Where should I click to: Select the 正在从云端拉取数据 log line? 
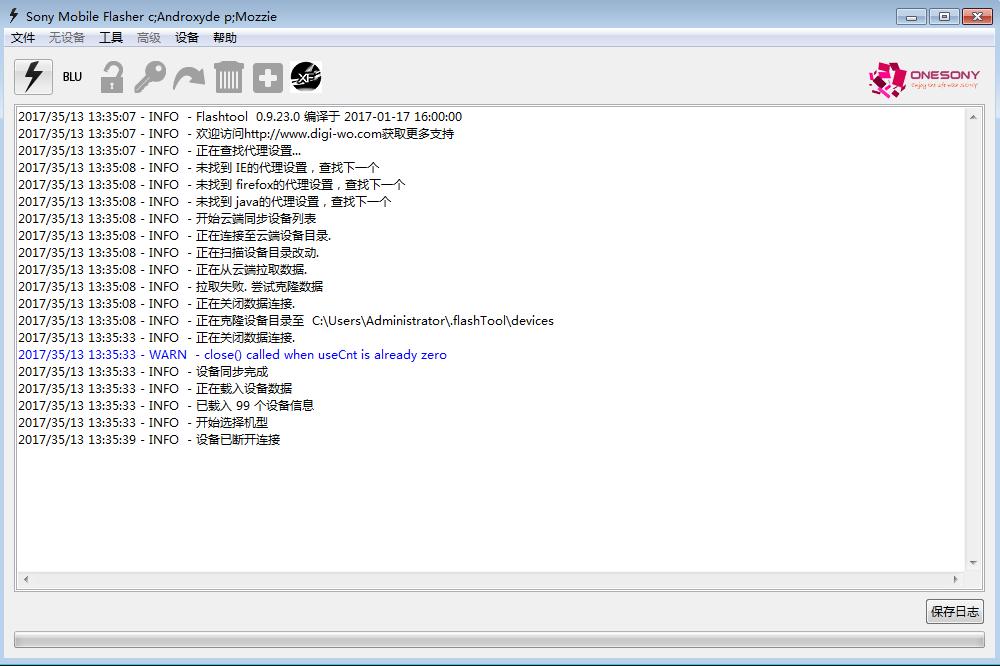pyautogui.click(x=163, y=270)
